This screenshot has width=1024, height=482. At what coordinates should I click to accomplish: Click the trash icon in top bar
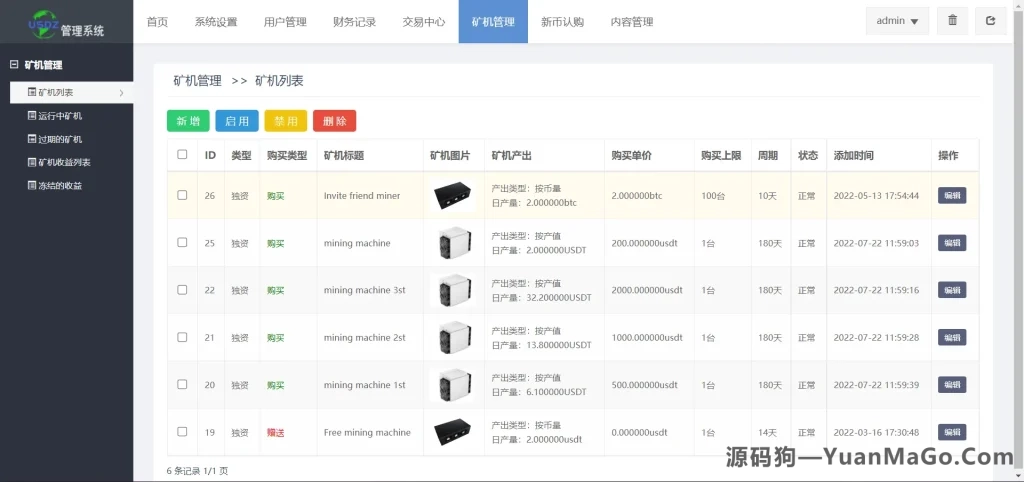(952, 21)
